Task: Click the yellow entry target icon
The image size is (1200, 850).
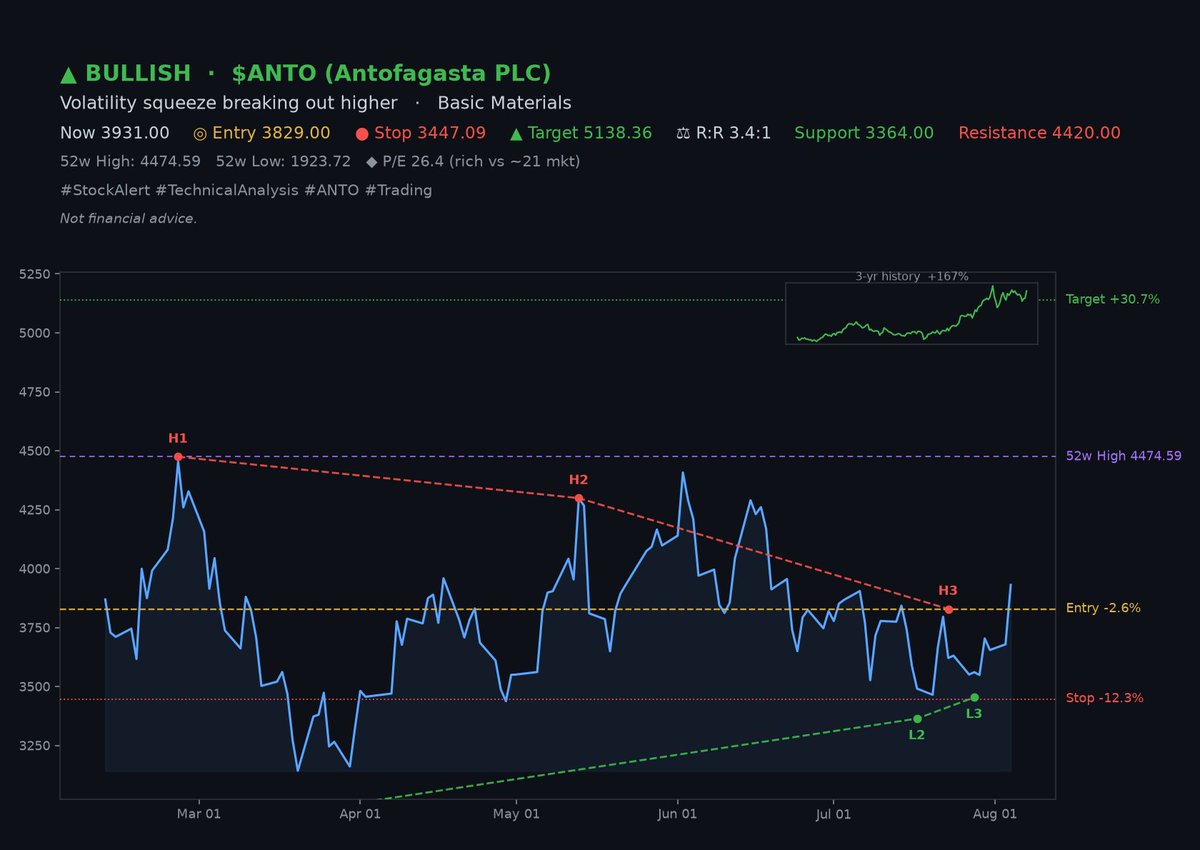Action: coord(200,133)
